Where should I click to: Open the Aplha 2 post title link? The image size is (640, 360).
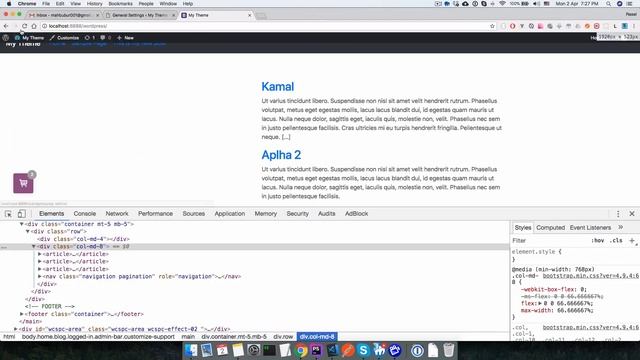point(281,155)
